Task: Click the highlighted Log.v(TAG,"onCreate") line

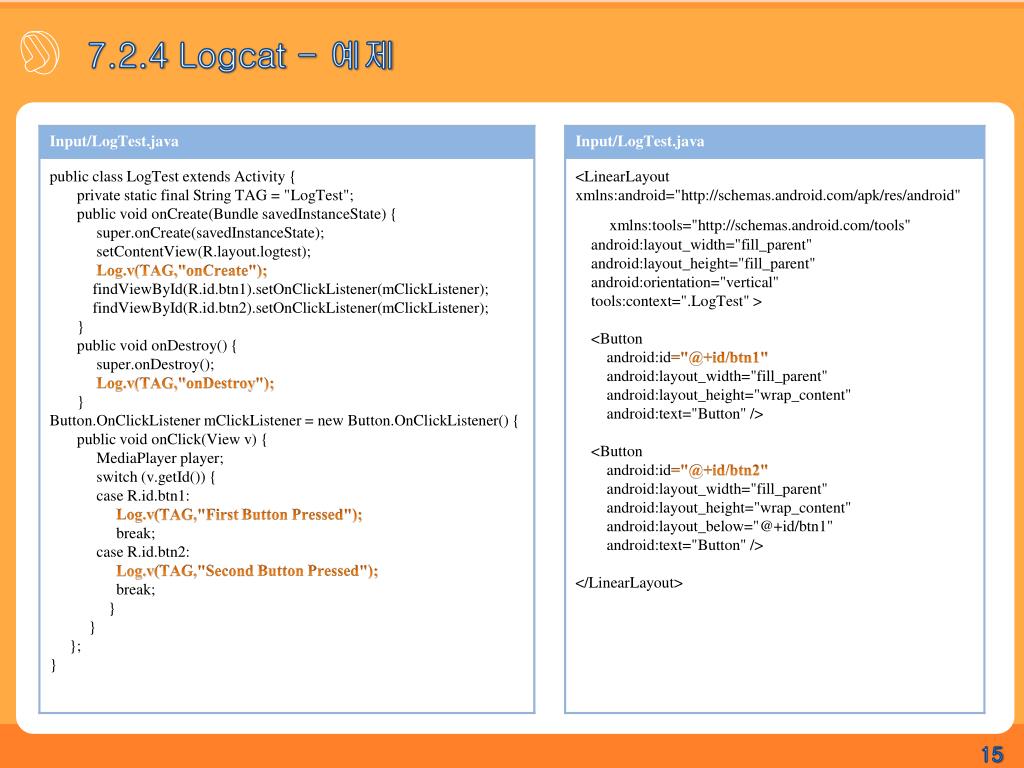Action: pos(182,270)
